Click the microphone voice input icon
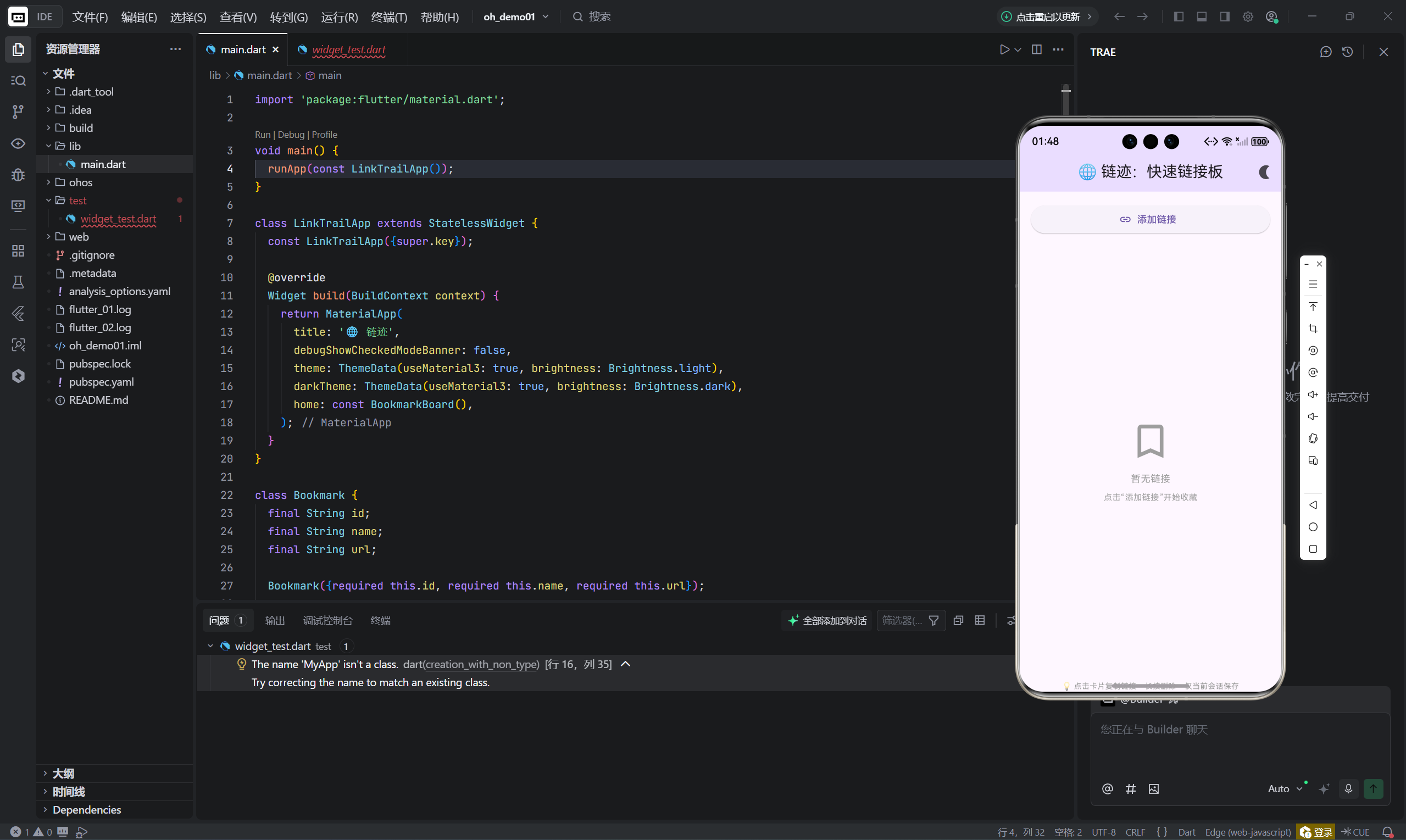The image size is (1406, 840). [1348, 788]
